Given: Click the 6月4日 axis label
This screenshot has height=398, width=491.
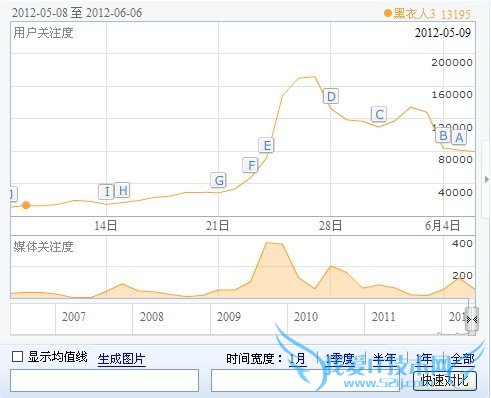Looking at the screenshot, I should (x=442, y=226).
